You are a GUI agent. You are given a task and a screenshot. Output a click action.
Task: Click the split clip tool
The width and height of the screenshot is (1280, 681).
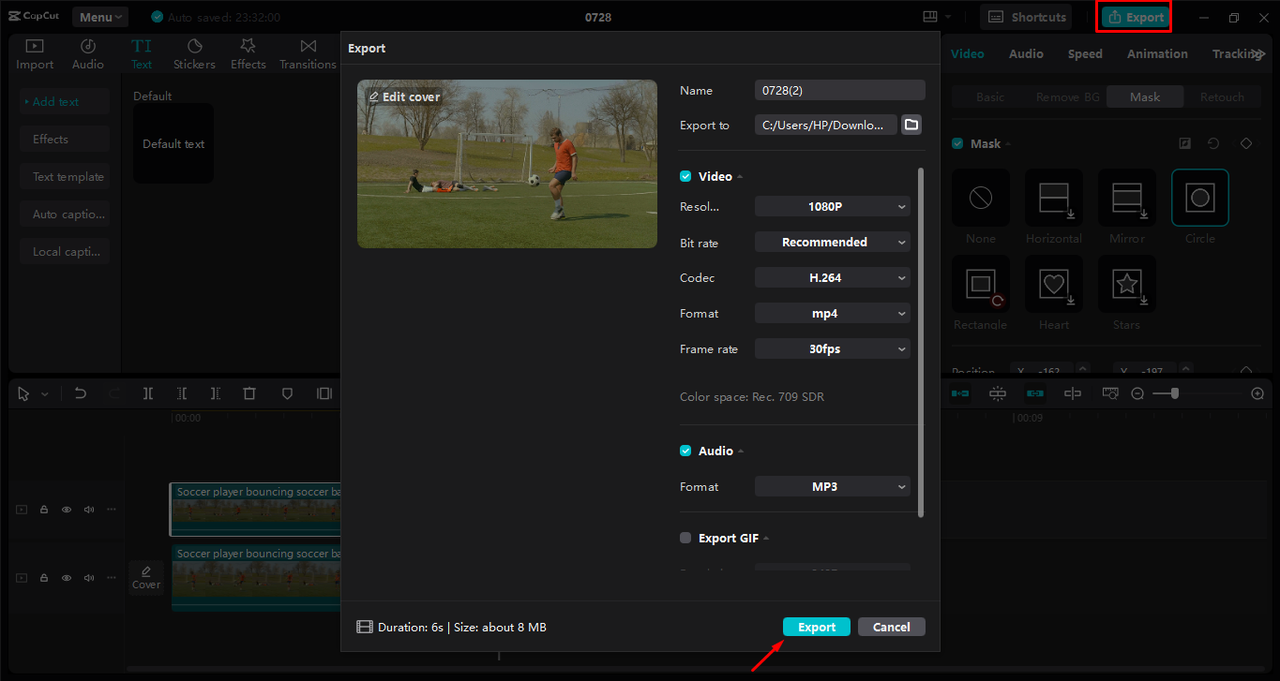[148, 394]
